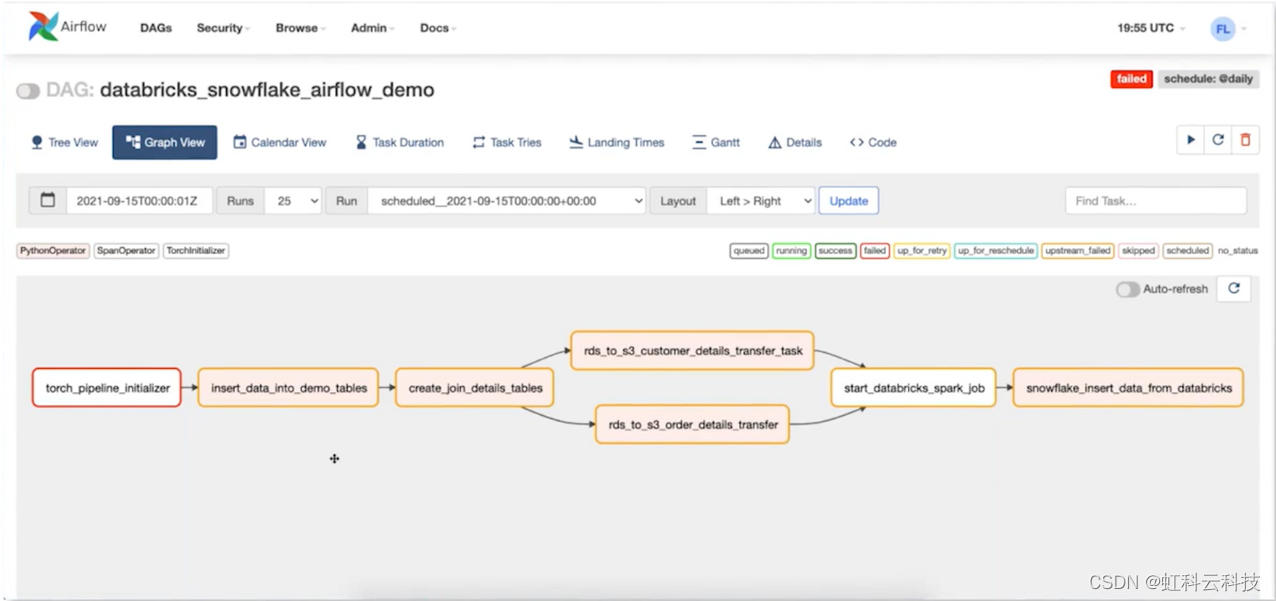Pause or unpause the DAG toggle
The image size is (1276, 601).
click(x=28, y=91)
